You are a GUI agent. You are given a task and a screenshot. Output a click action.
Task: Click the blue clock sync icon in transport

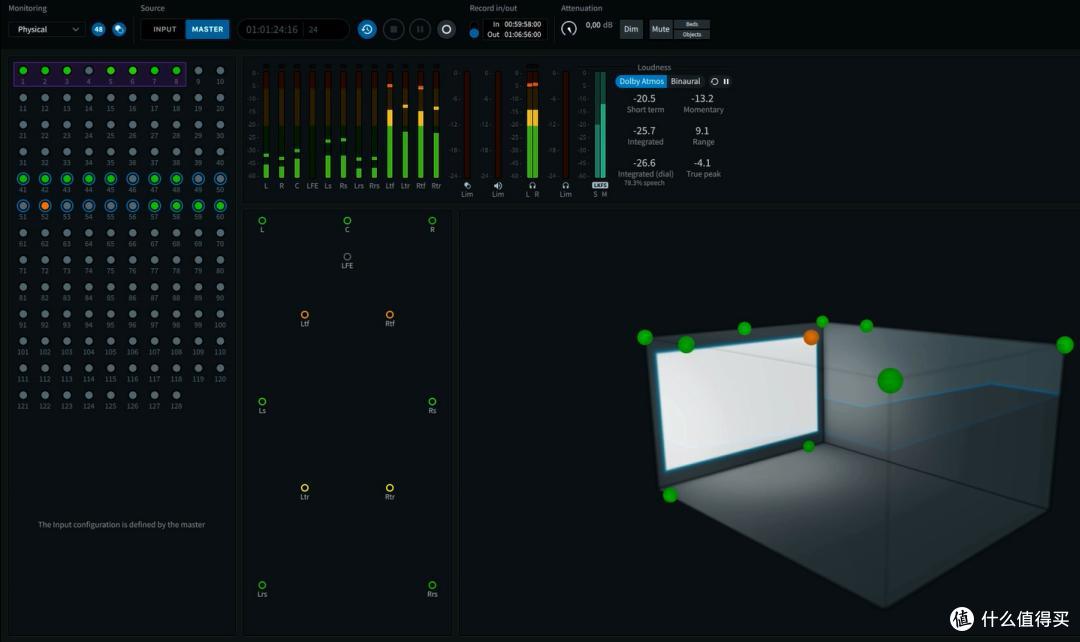tap(367, 30)
